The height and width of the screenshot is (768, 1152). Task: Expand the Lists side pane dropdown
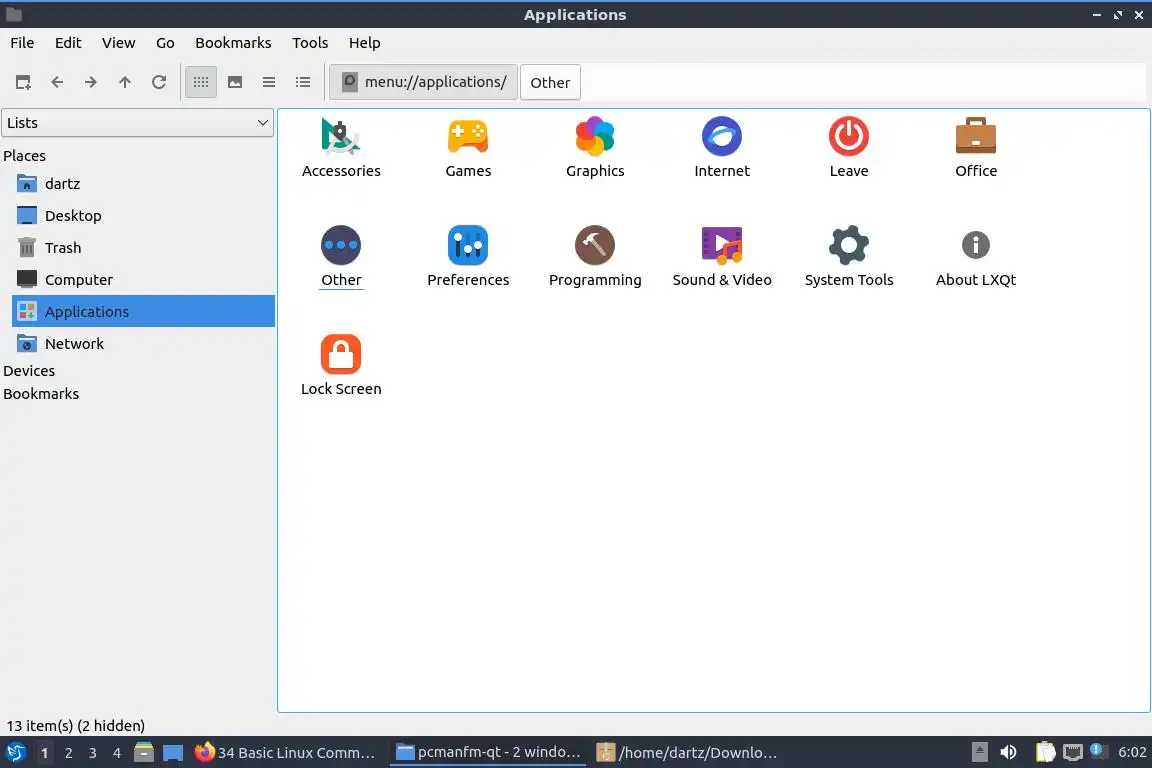[x=137, y=123]
